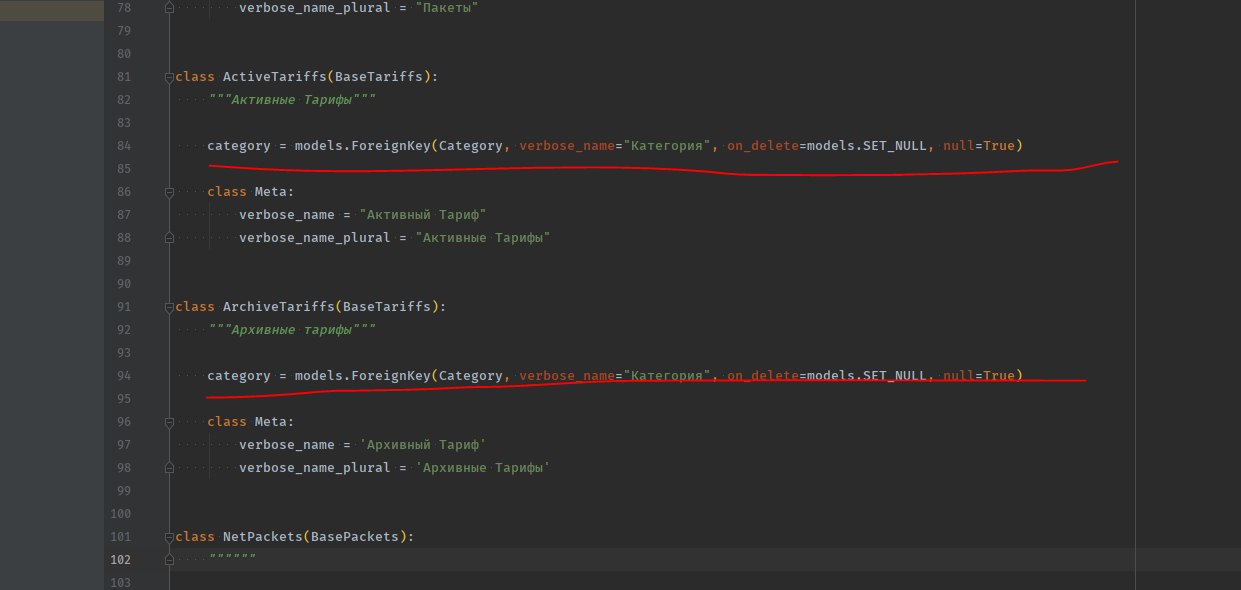Toggle the fold end marker at line 78
Image resolution: width=1241 pixels, height=590 pixels.
[x=169, y=8]
